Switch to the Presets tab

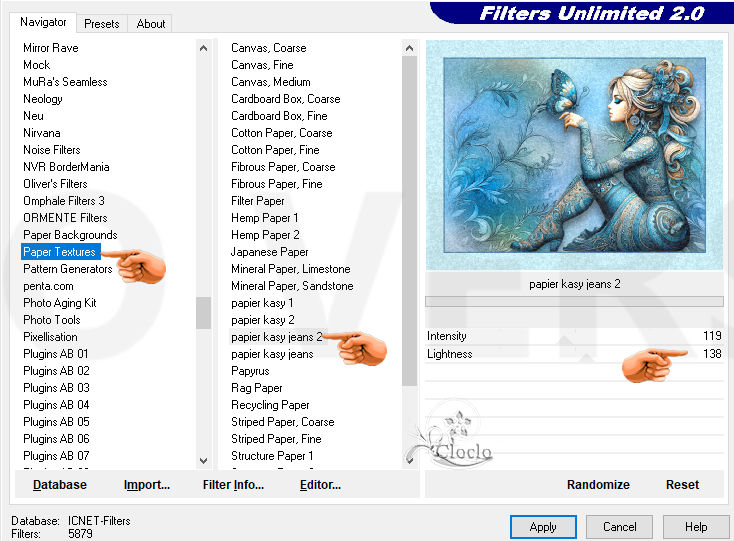click(x=102, y=23)
